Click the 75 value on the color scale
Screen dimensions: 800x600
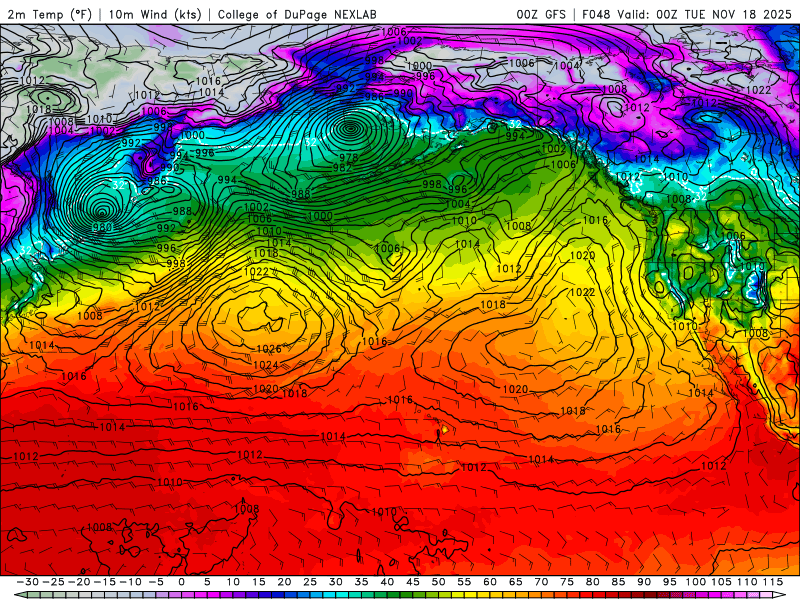567,582
